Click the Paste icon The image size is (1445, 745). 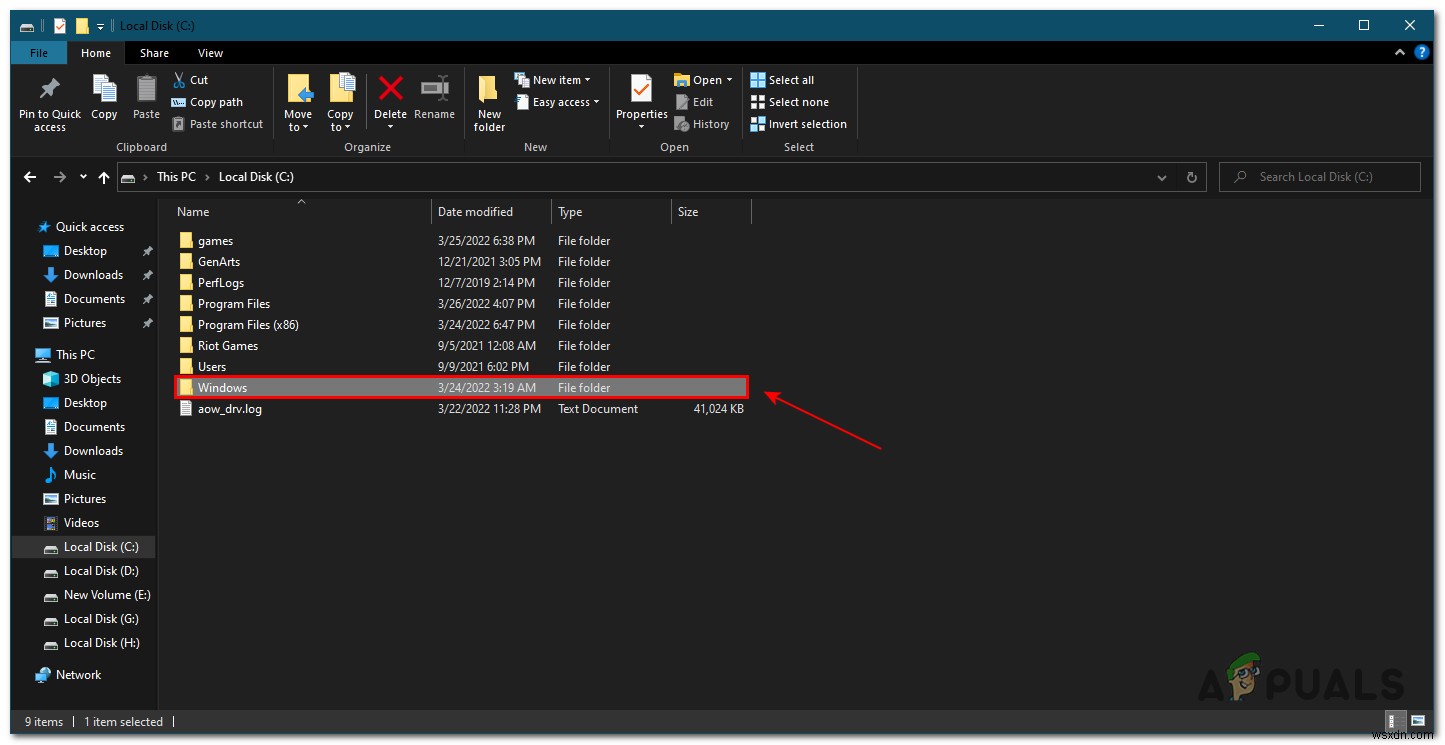[146, 95]
